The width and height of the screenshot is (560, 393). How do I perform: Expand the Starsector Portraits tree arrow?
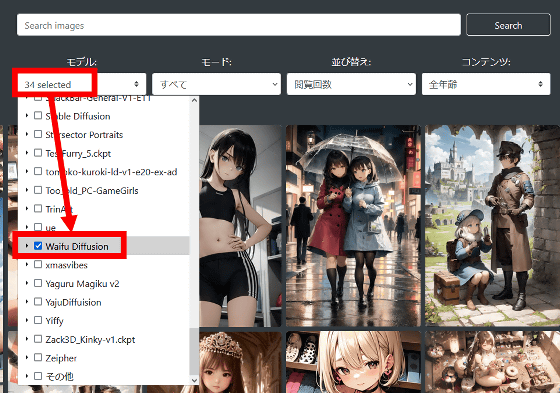pyautogui.click(x=27, y=134)
